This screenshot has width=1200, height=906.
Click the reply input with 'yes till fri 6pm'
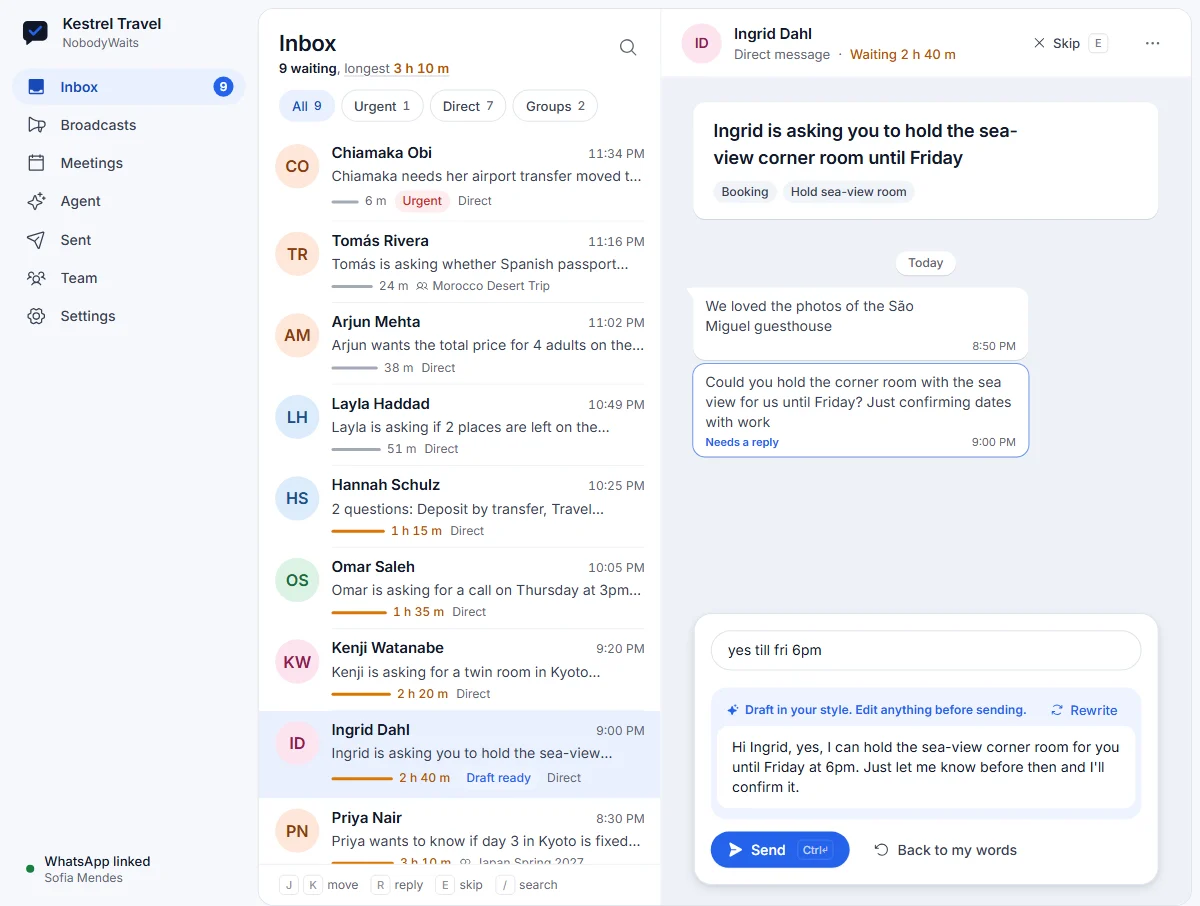pos(926,650)
